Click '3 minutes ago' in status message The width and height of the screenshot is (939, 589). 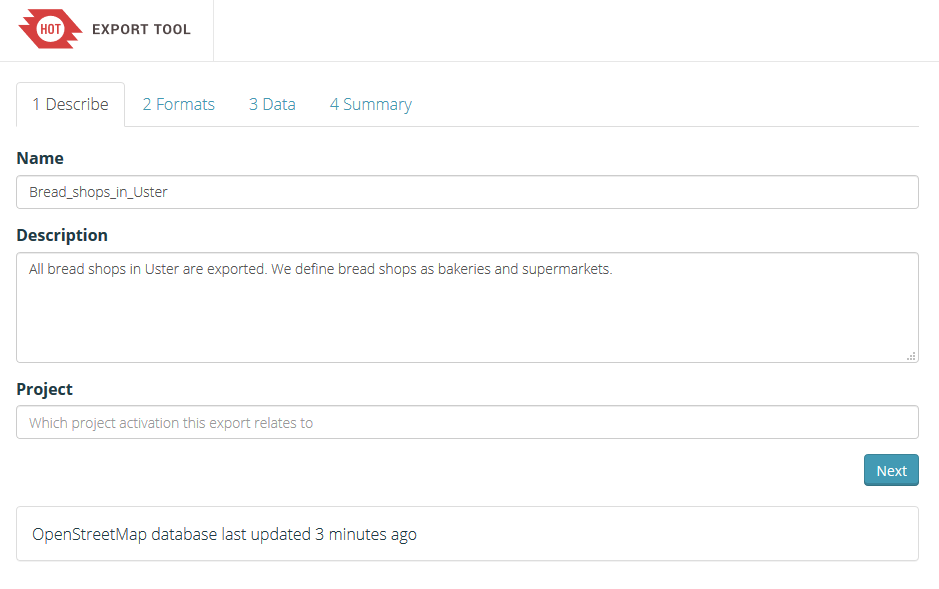click(x=365, y=534)
